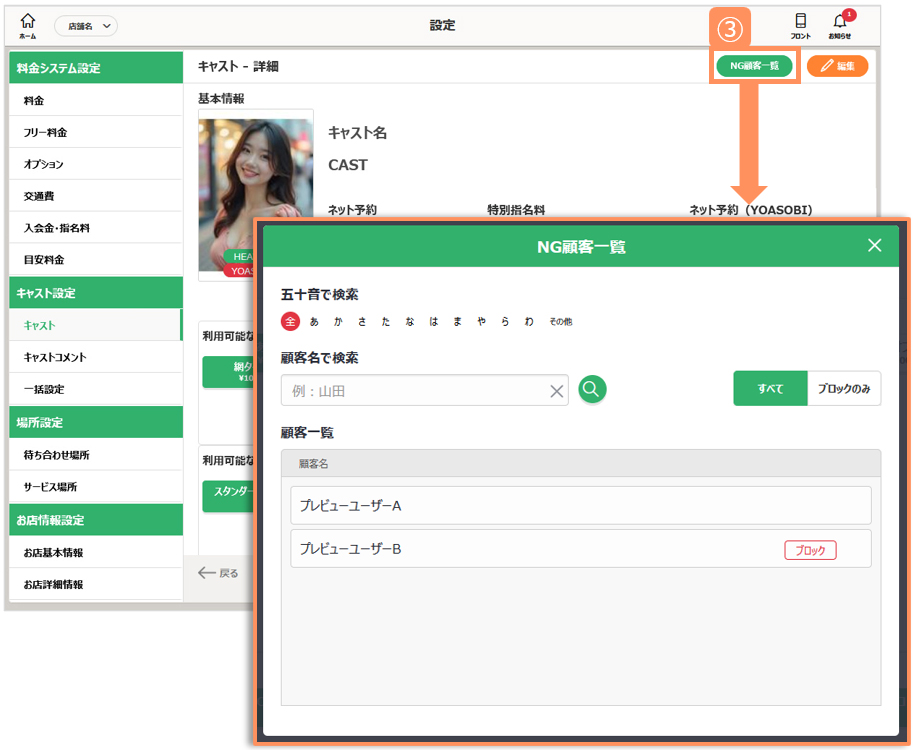Expand the 店舗名 store dropdown

point(86,26)
